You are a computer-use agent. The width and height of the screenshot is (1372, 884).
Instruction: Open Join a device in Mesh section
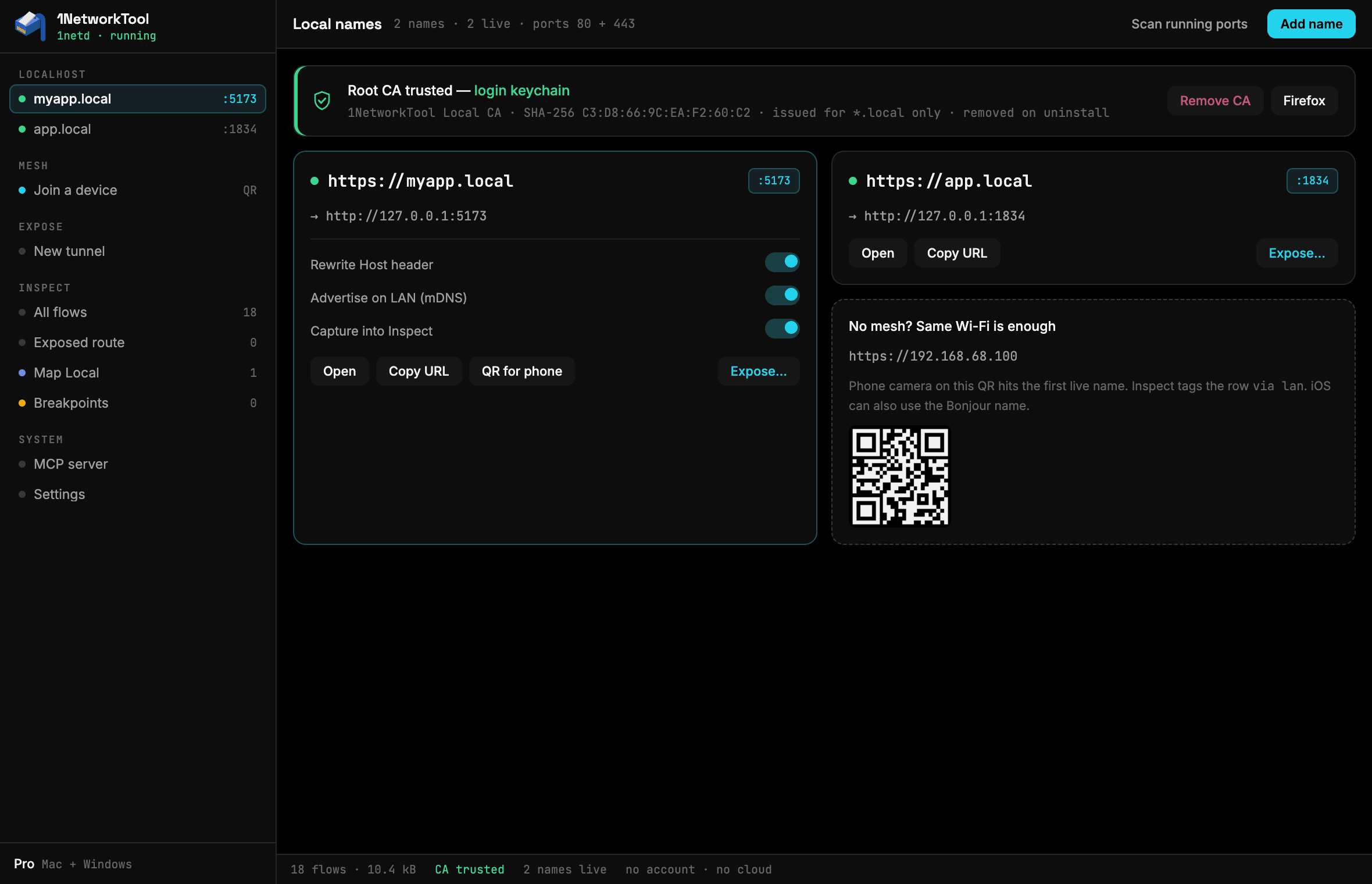138,190
